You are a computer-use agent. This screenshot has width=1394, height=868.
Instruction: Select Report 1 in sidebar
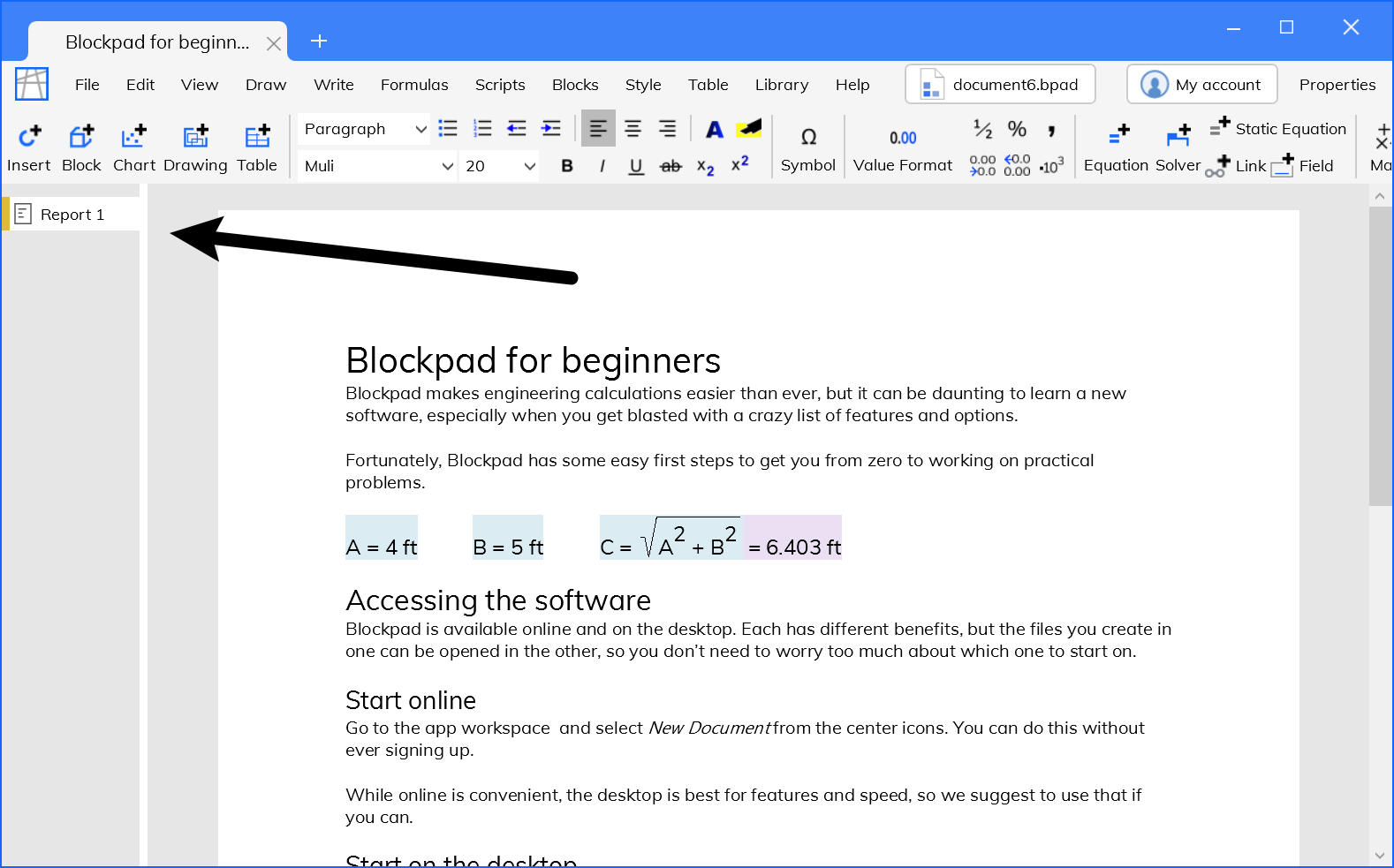(x=71, y=215)
